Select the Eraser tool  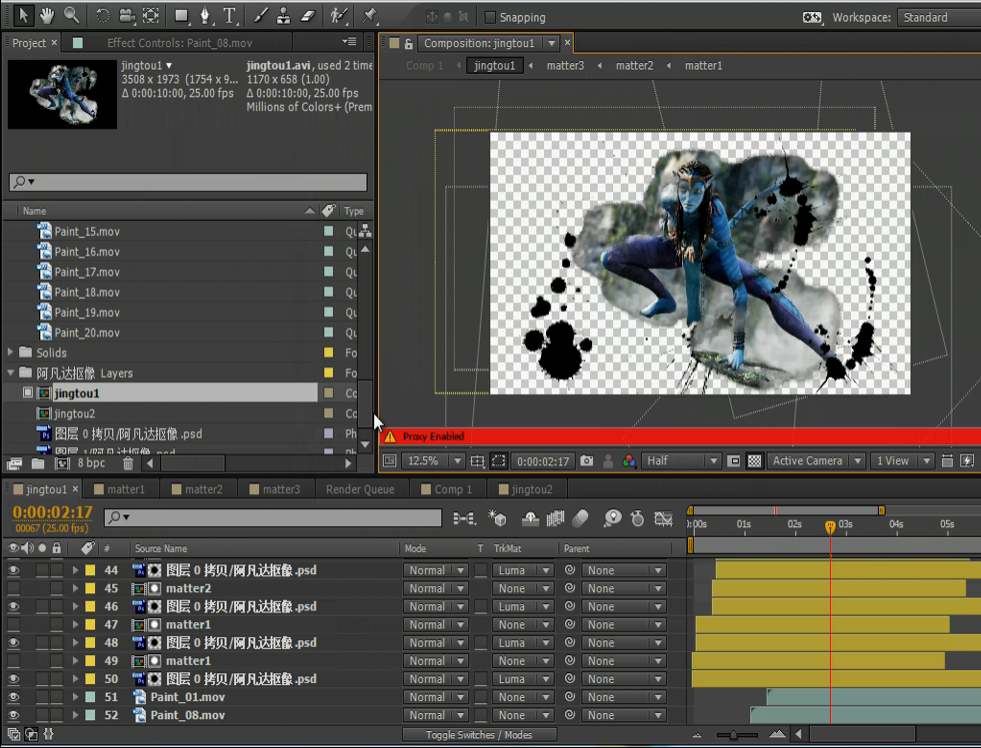click(308, 16)
